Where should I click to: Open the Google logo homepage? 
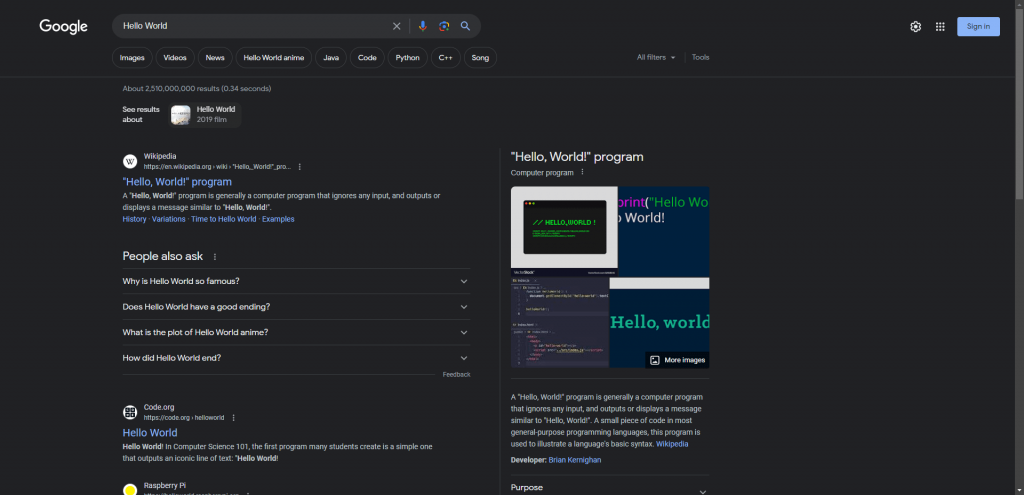point(63,26)
